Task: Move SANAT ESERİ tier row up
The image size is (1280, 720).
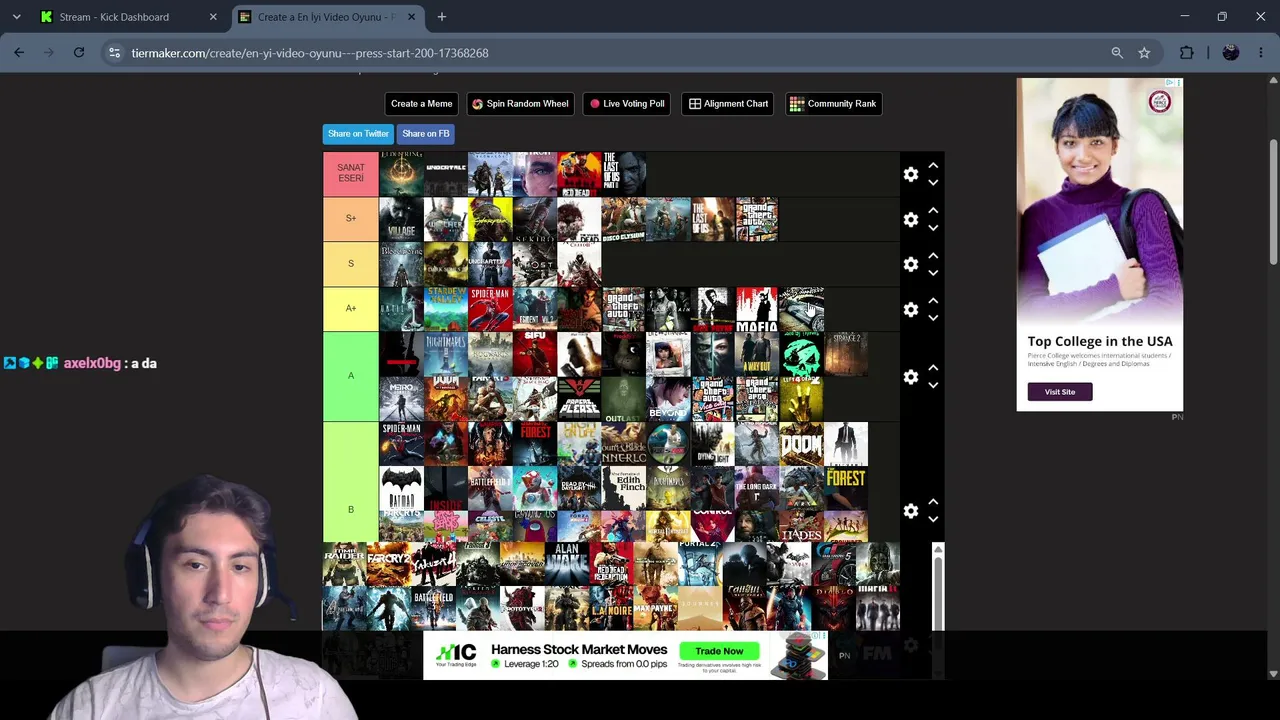Action: pos(933,166)
